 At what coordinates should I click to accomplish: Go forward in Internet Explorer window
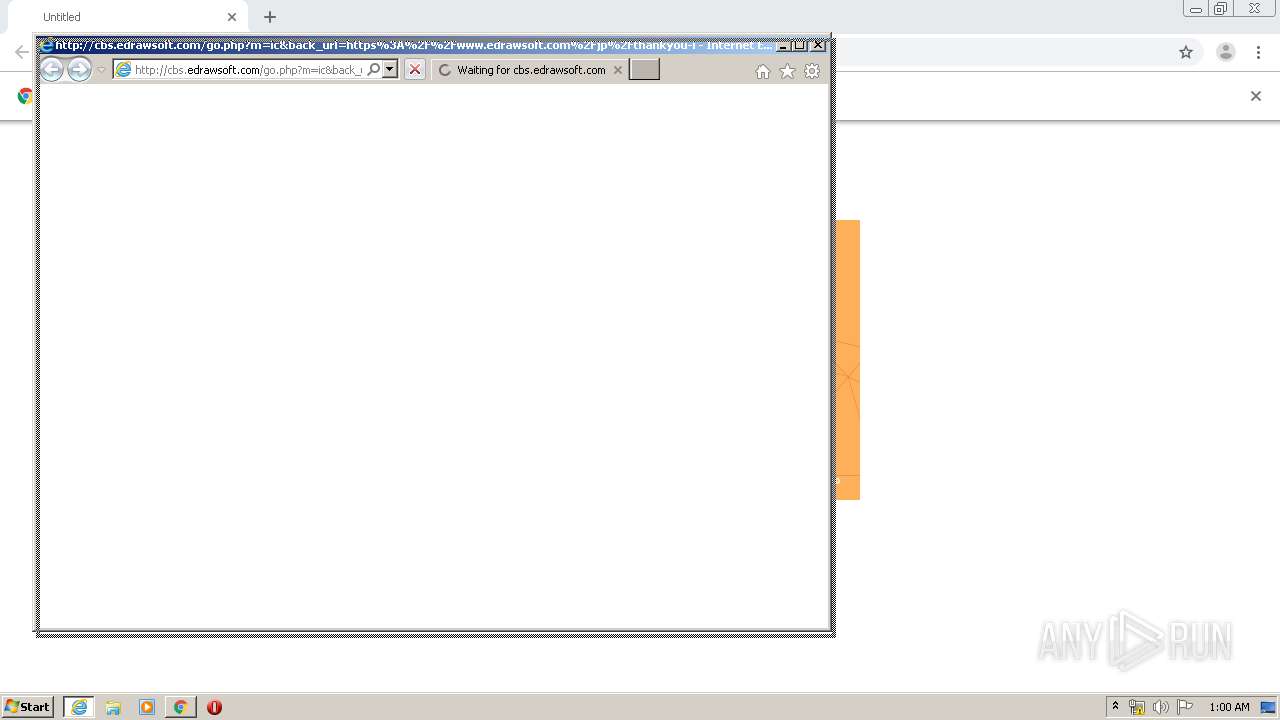[x=79, y=69]
